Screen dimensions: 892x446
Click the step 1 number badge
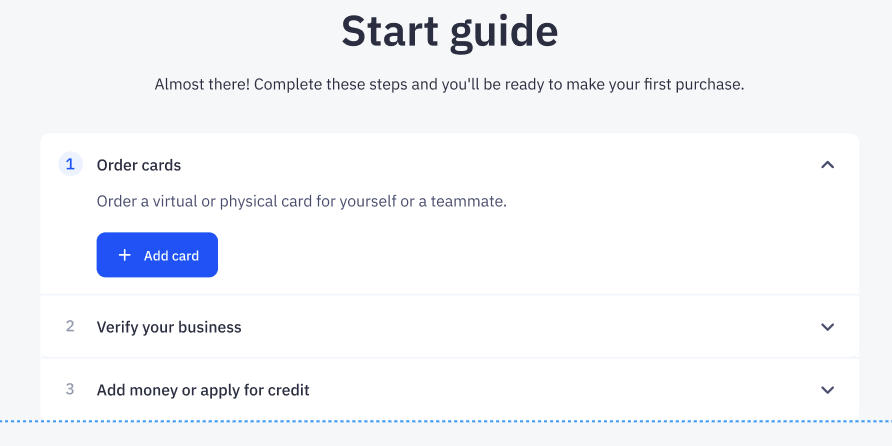point(70,165)
